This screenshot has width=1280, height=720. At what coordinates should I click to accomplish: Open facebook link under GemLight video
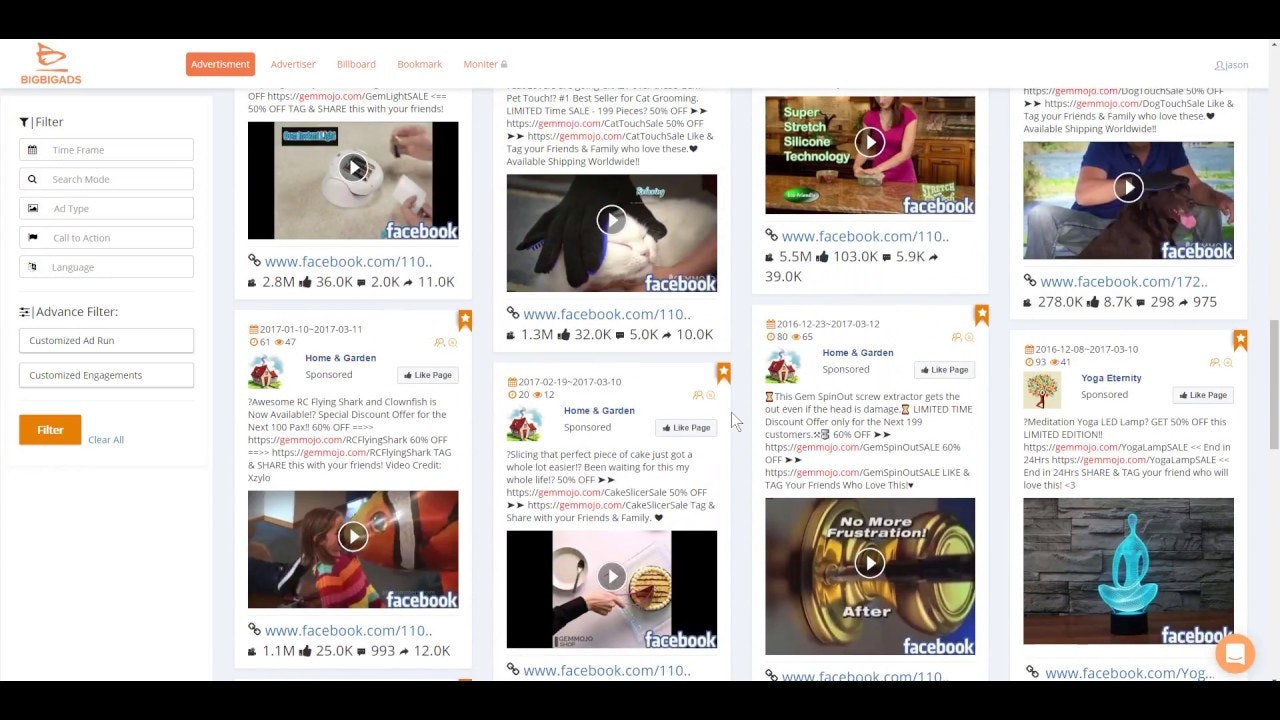pos(348,262)
